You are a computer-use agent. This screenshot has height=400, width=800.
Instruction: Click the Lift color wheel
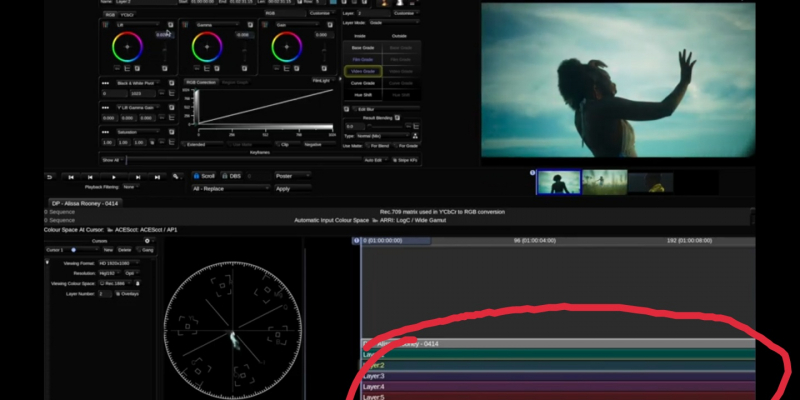[127, 46]
